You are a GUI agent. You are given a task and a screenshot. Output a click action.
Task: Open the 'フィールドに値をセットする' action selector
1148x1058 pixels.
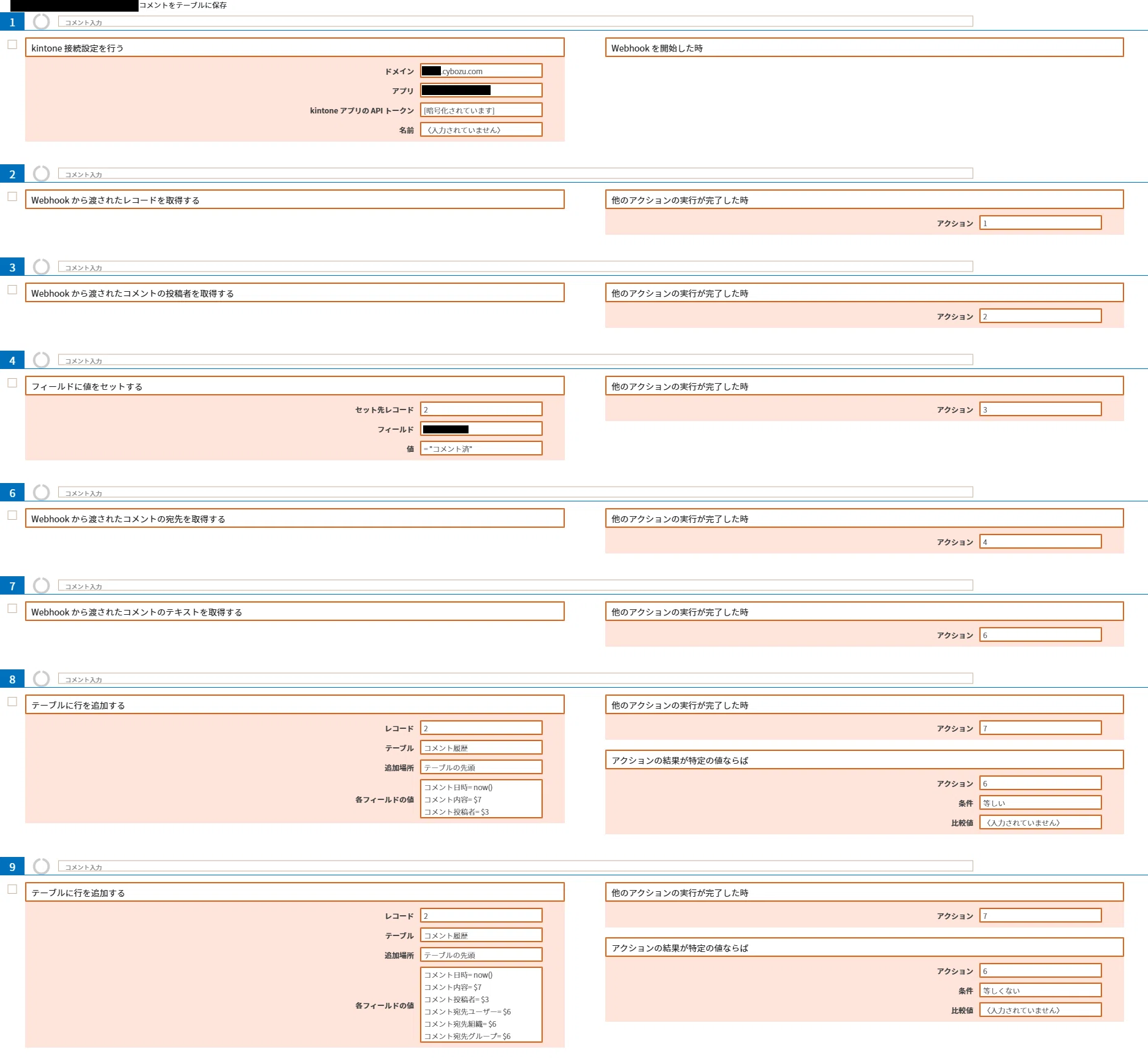[295, 386]
